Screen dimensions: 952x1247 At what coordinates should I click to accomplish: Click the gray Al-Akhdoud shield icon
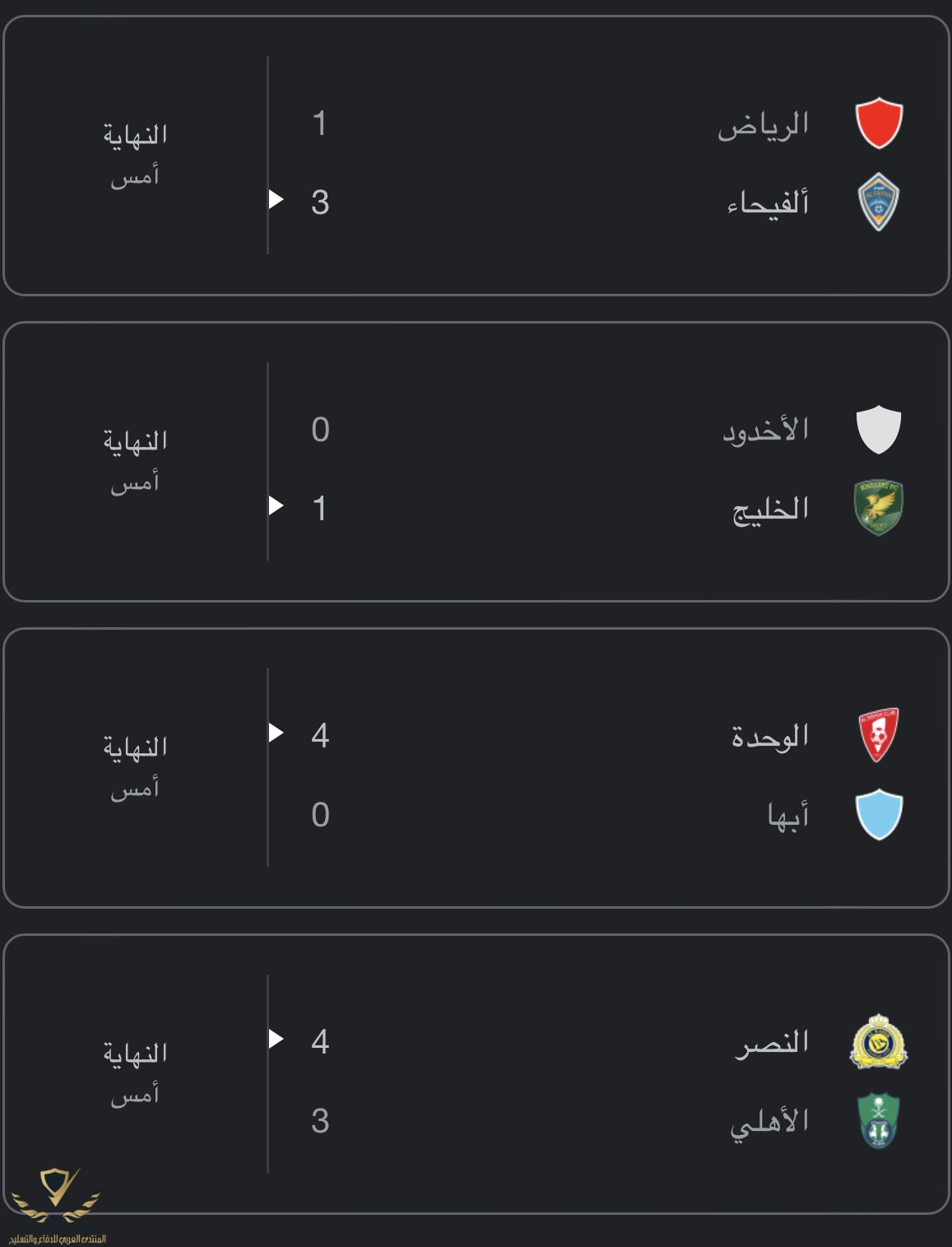tap(879, 429)
